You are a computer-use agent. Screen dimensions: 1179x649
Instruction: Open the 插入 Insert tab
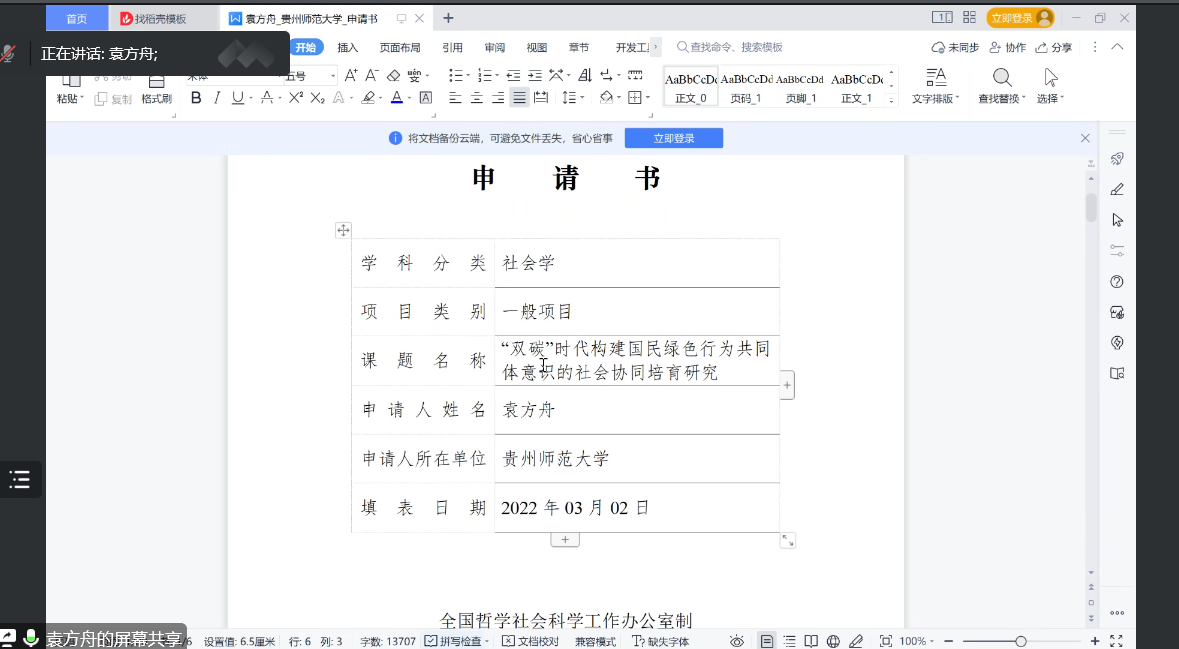click(x=347, y=47)
